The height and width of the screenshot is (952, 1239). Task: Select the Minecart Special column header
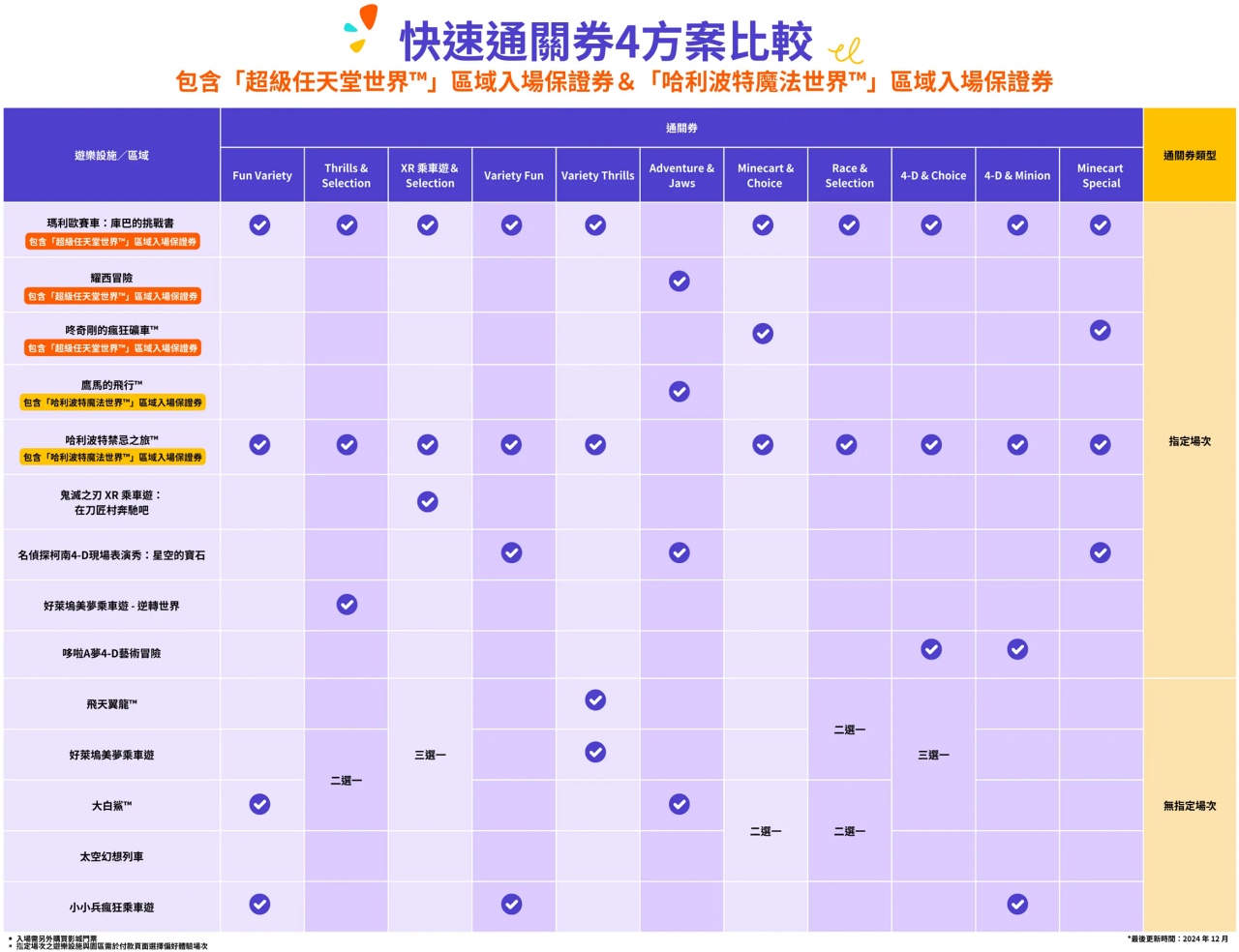click(x=1101, y=175)
